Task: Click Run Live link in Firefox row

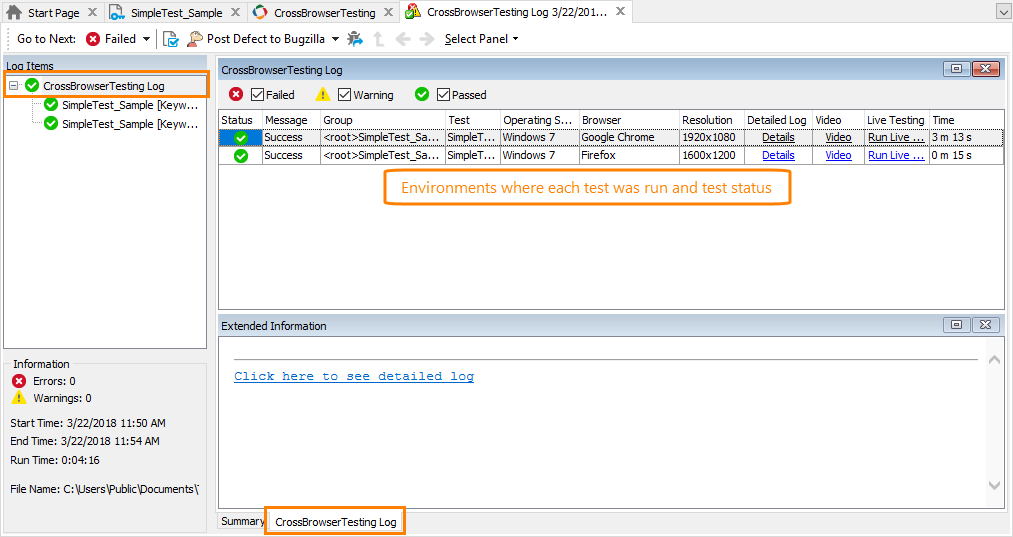Action: pos(896,156)
